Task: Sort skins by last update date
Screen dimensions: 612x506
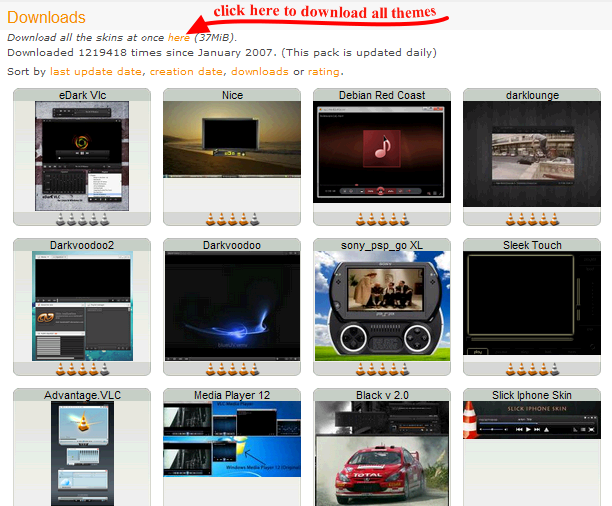Action: click(x=96, y=72)
